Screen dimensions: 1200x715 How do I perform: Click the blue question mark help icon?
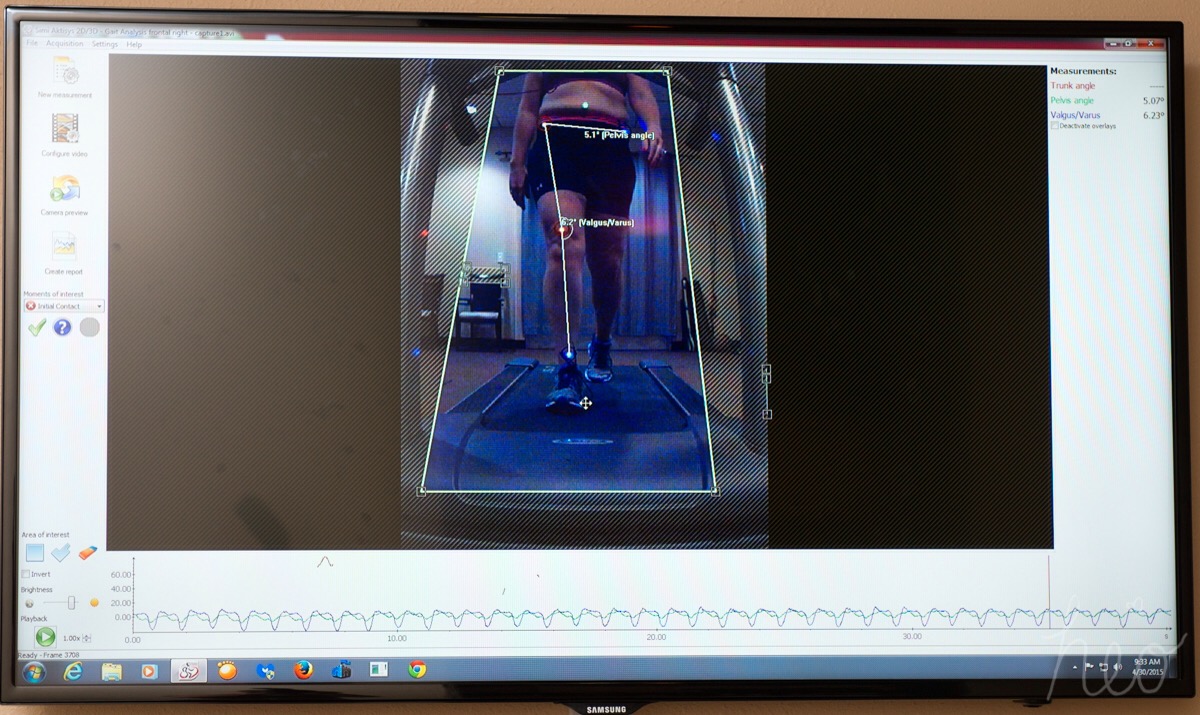tap(62, 327)
